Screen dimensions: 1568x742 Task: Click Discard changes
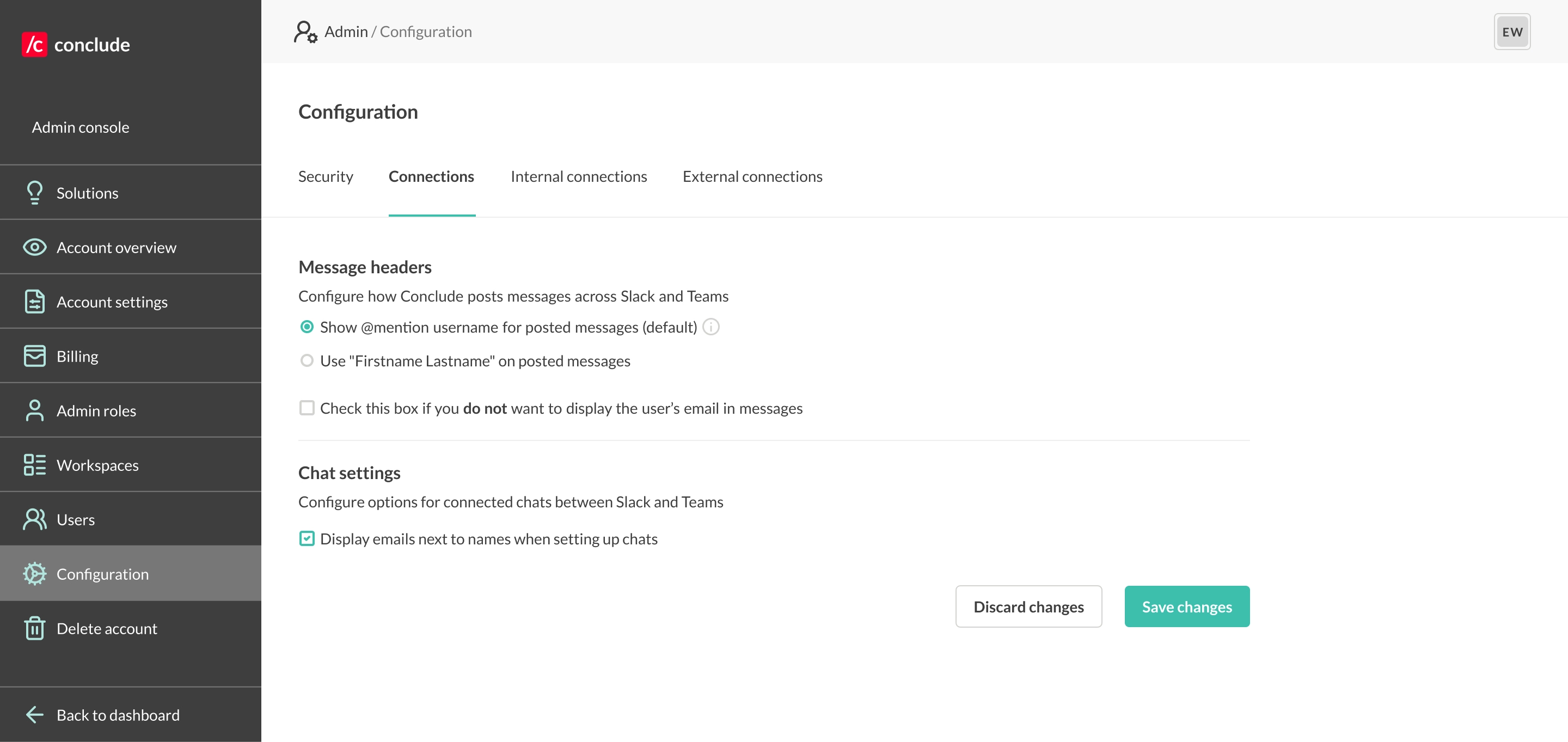[x=1028, y=606]
